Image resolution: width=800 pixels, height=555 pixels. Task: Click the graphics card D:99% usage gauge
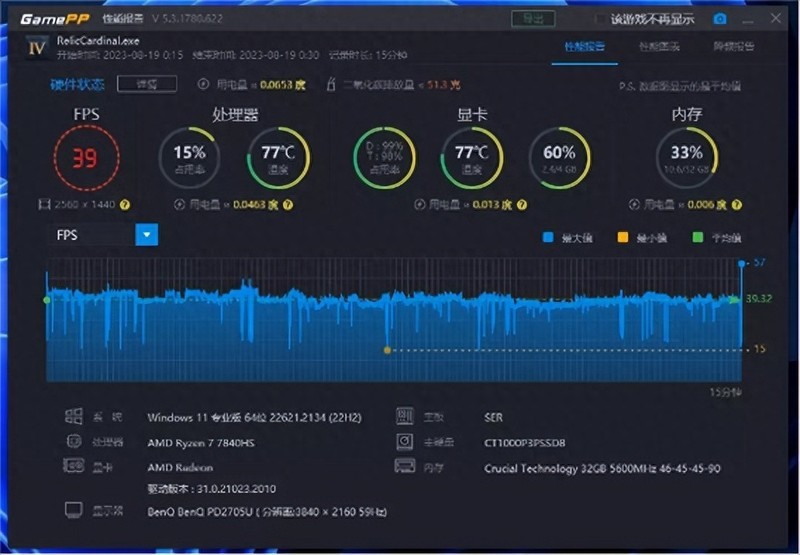pos(384,158)
